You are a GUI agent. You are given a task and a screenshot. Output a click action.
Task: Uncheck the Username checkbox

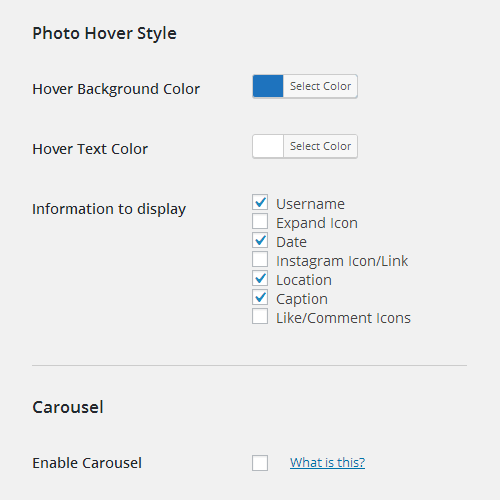pyautogui.click(x=260, y=202)
